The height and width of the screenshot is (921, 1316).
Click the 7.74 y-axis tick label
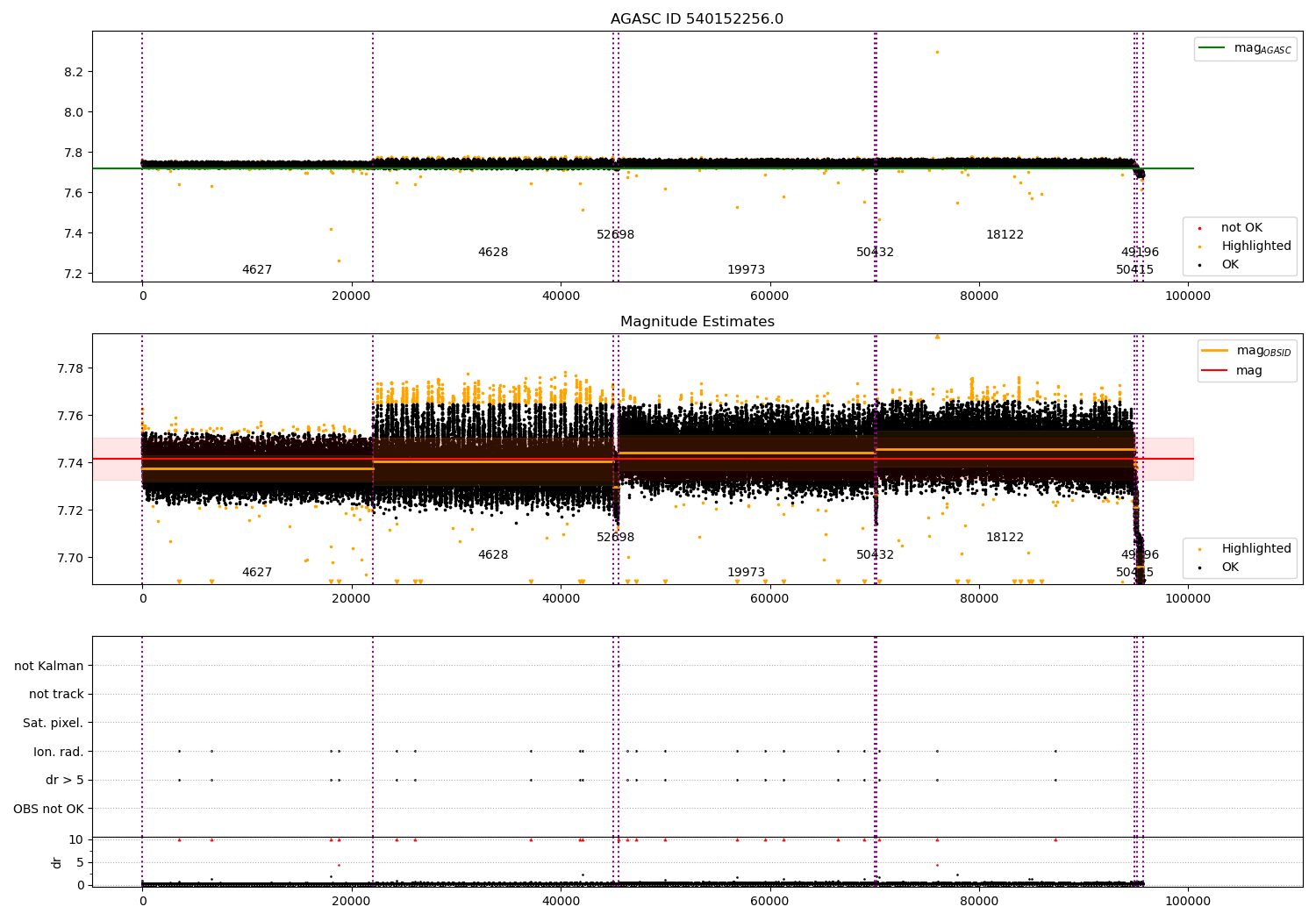[70, 463]
